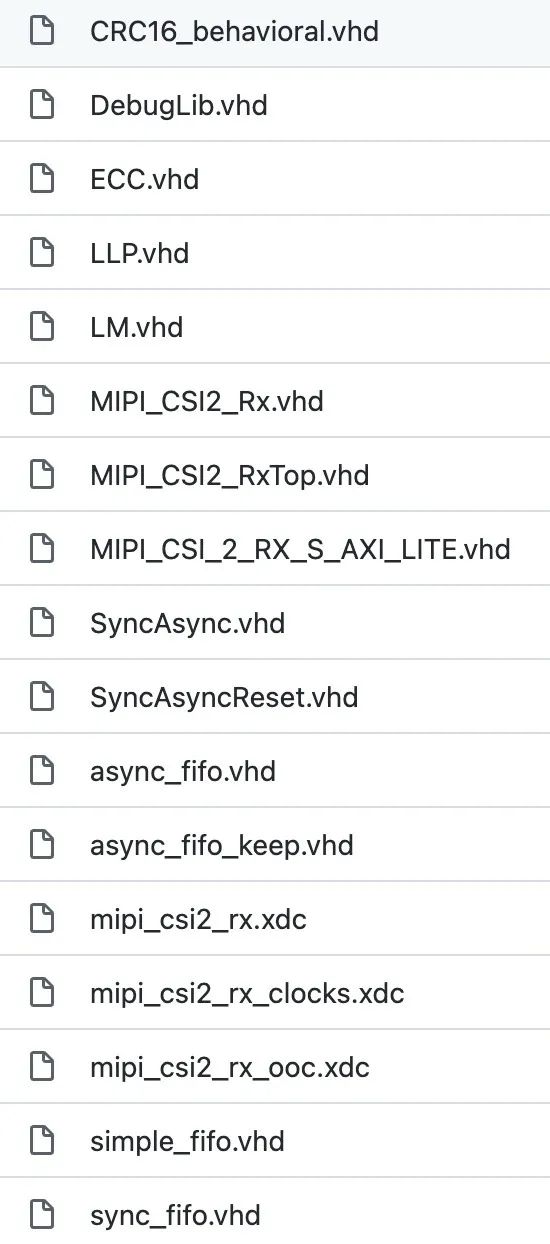
Task: Click the file icon beside sync_fifo.vhd
Action: 41,1215
